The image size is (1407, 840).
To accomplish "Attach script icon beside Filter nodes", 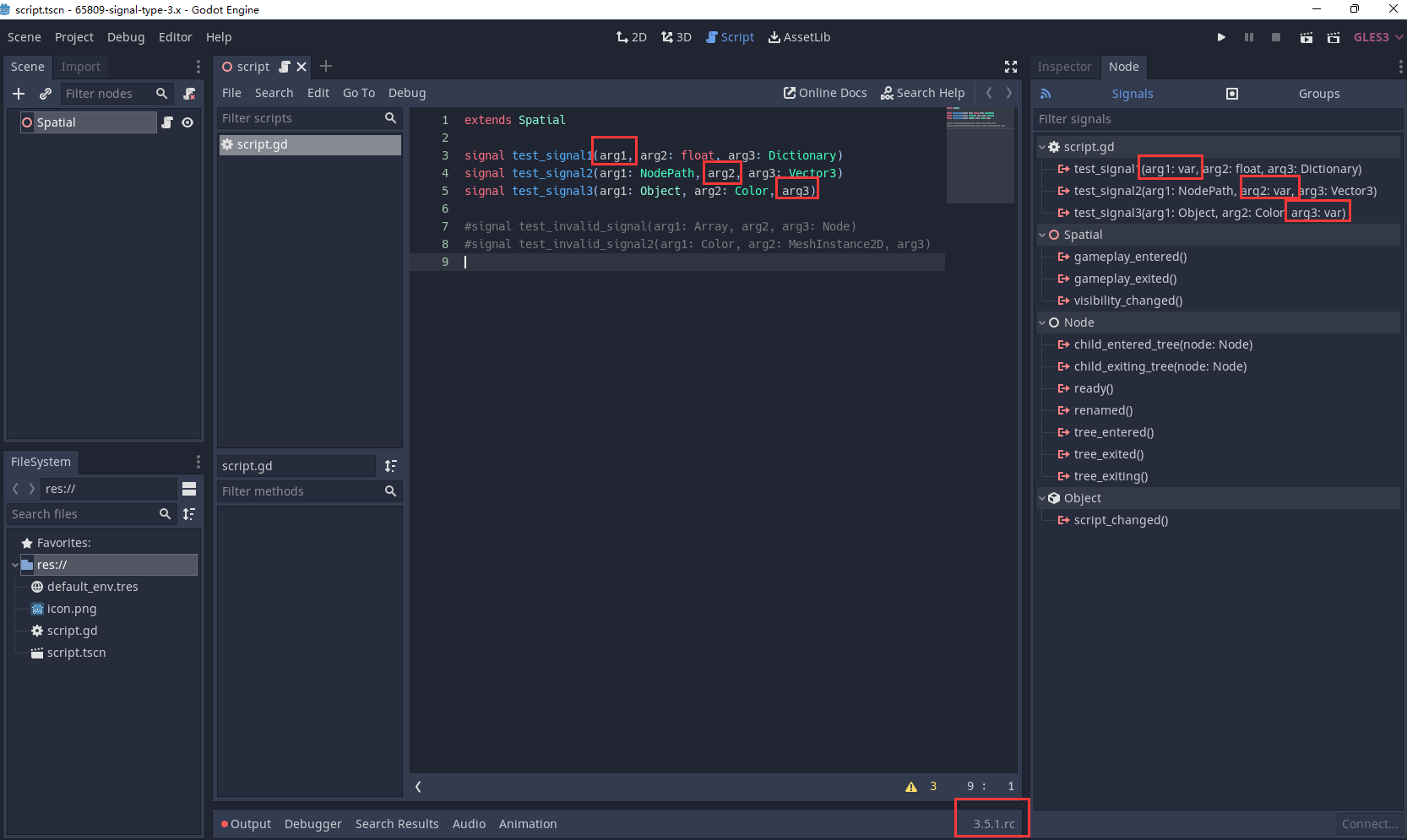I will 189,94.
